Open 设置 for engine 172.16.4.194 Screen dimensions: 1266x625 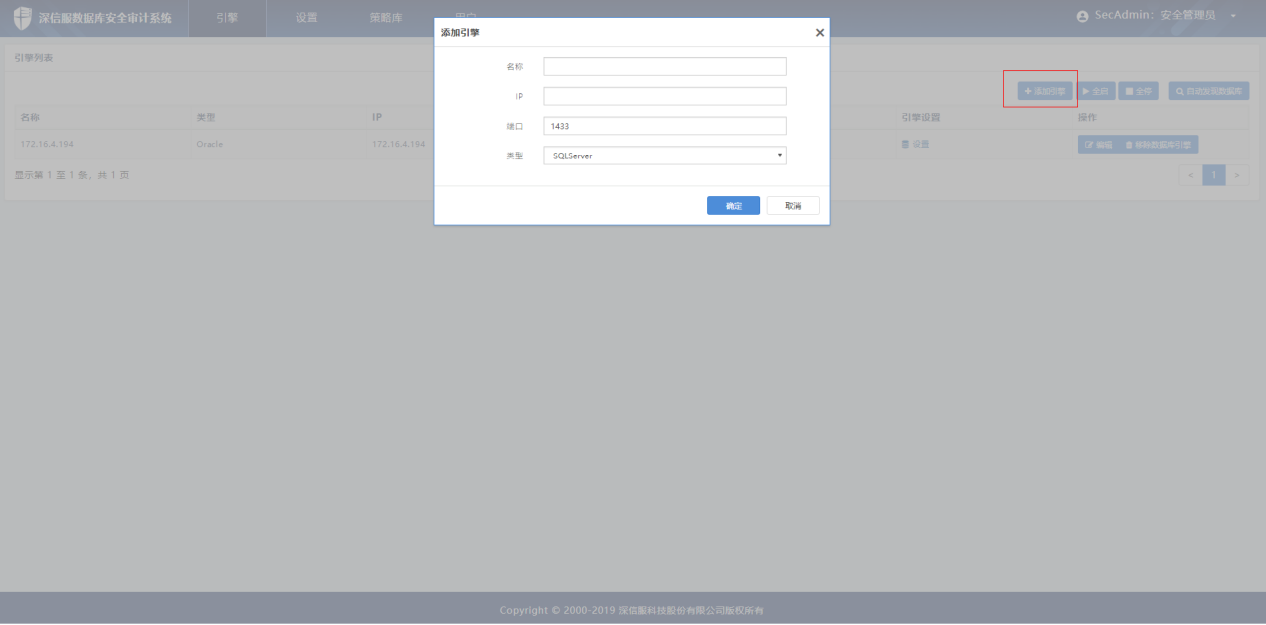tap(915, 144)
